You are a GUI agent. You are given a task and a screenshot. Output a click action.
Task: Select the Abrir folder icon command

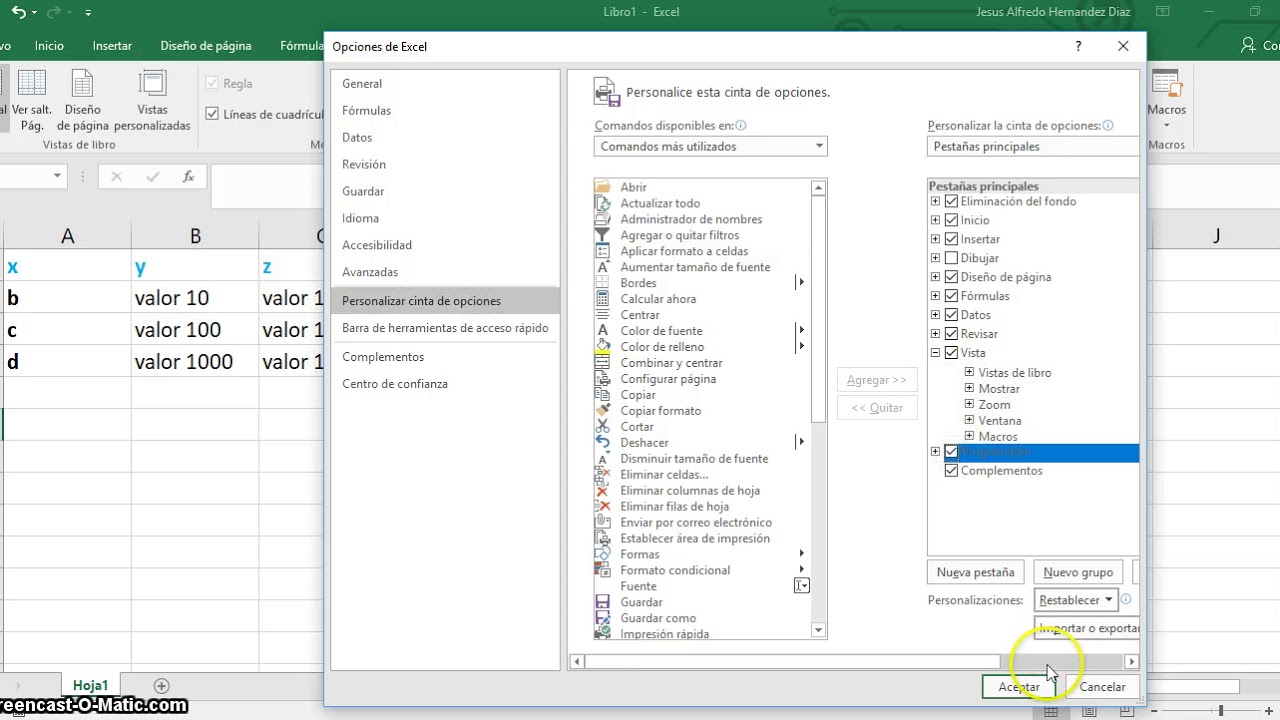click(602, 187)
